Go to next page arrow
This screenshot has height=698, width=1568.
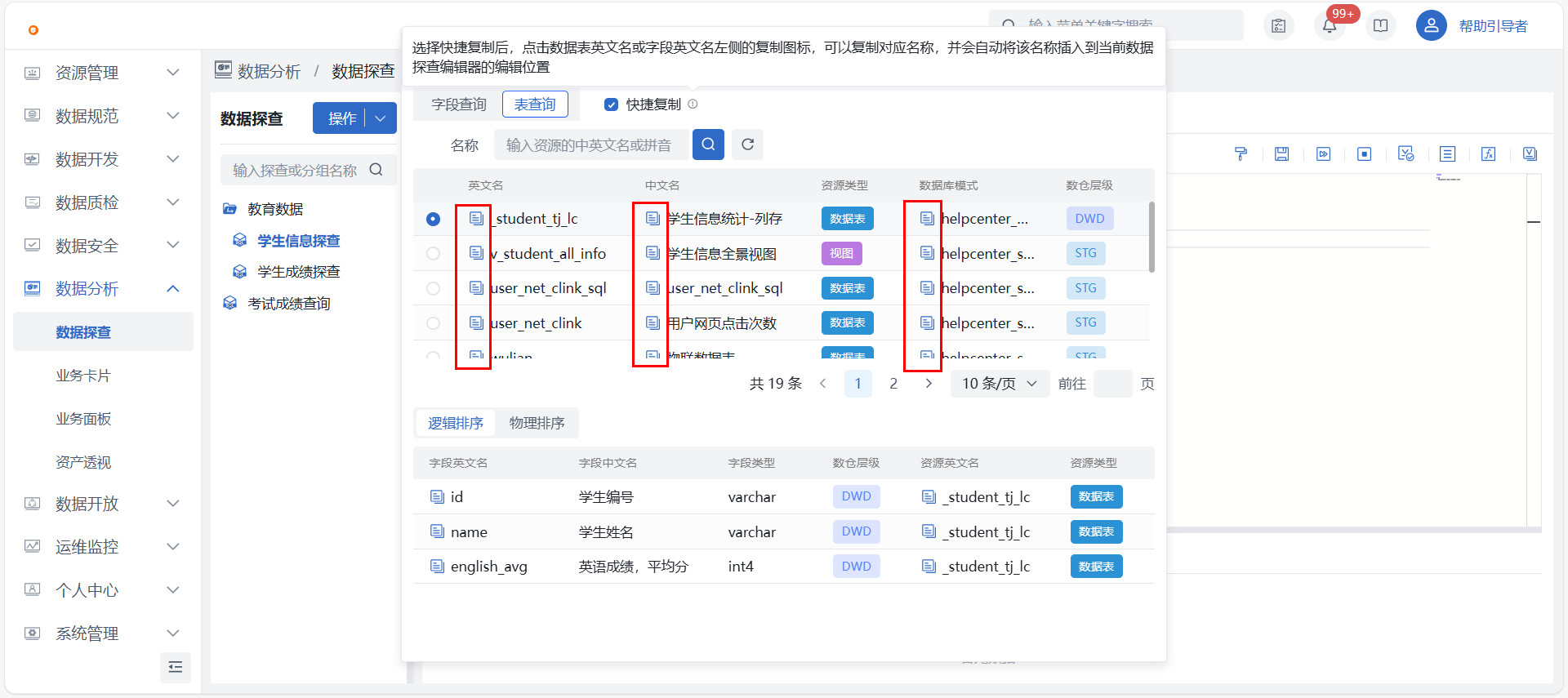click(x=929, y=384)
